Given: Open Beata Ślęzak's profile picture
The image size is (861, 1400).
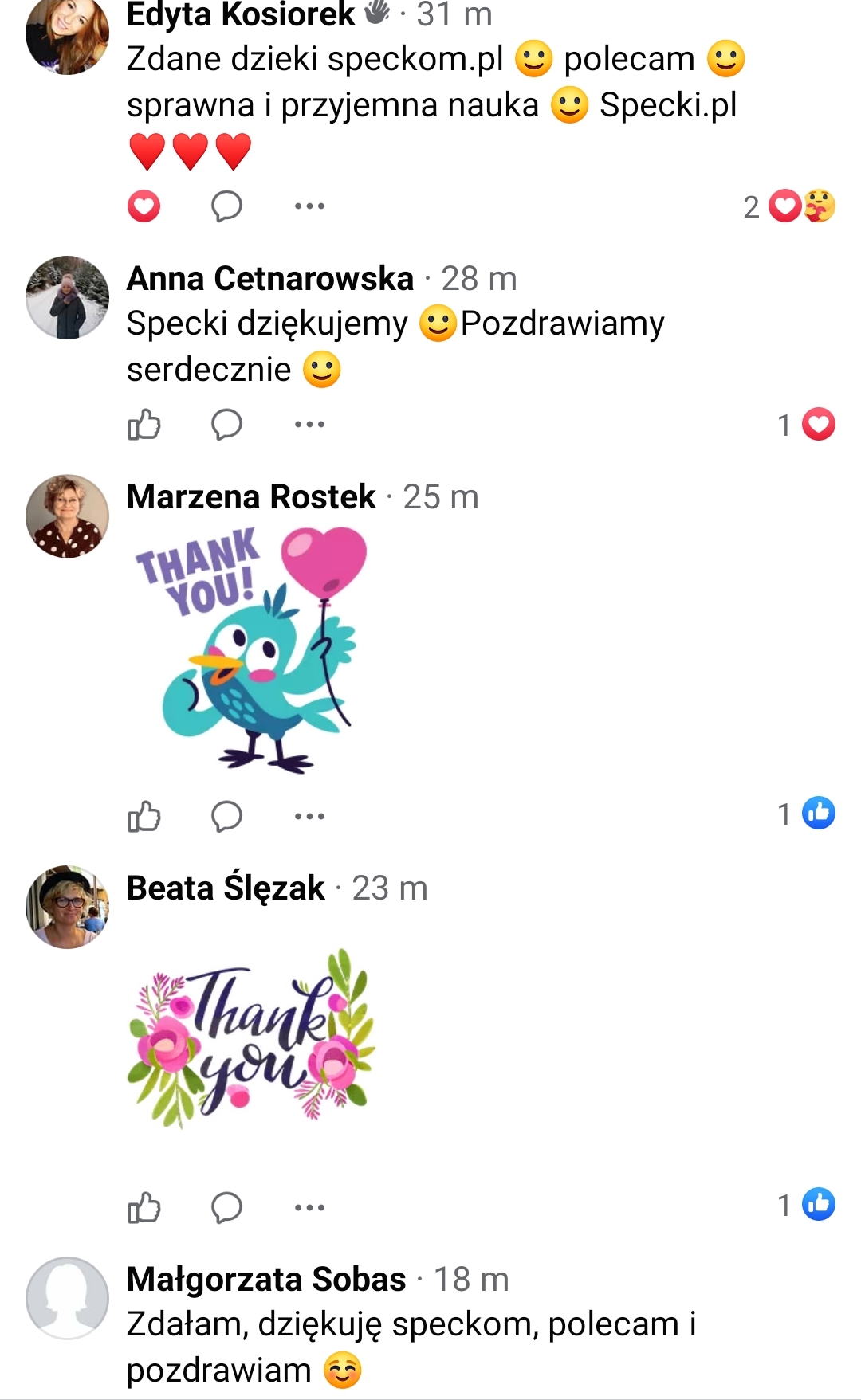Looking at the screenshot, I should coord(68,907).
